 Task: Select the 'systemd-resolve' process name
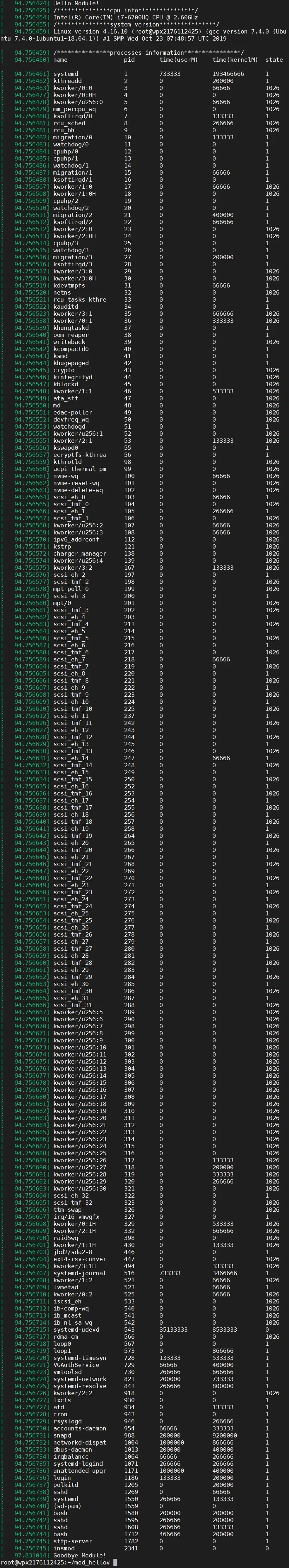pos(79,1387)
